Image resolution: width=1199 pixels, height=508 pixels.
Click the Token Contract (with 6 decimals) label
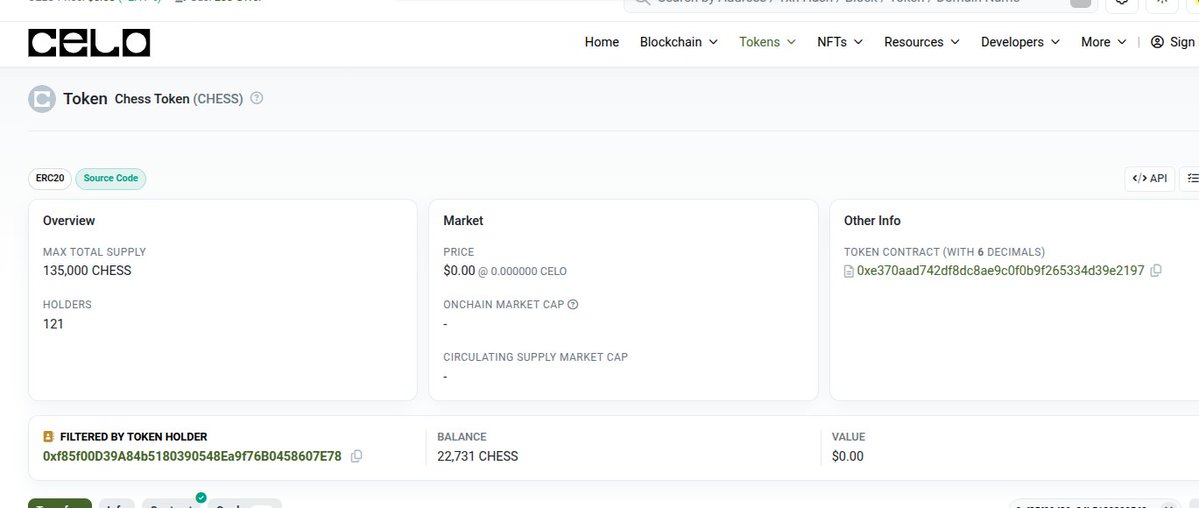944,252
